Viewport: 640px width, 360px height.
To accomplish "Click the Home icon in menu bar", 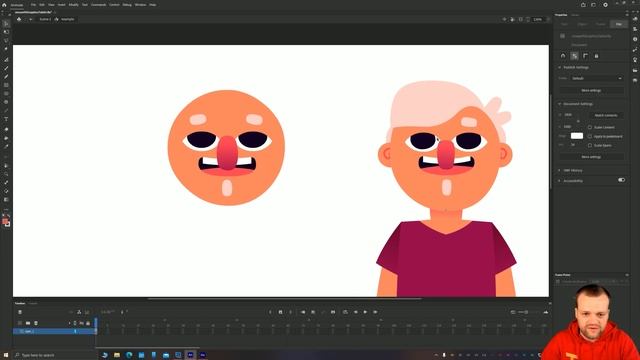I will pyautogui.click(x=4, y=5).
